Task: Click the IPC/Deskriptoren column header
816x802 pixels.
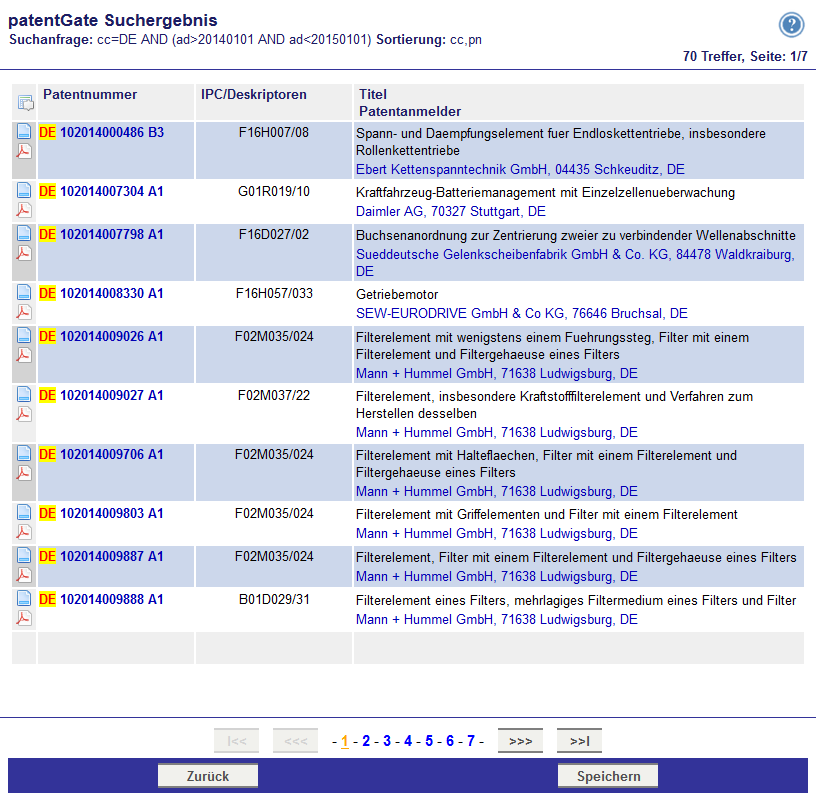Action: coord(254,94)
